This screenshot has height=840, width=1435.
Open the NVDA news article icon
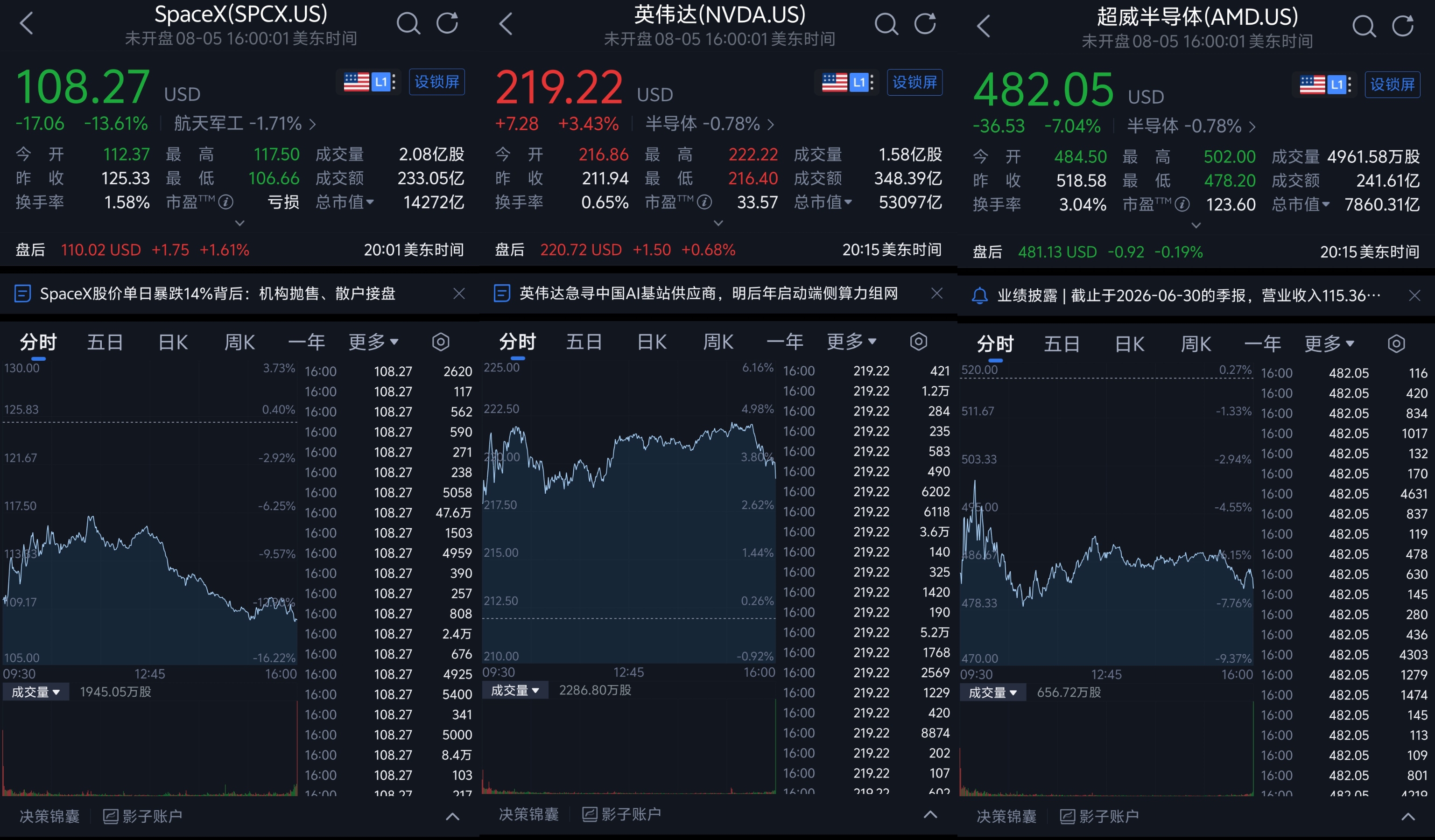click(502, 294)
